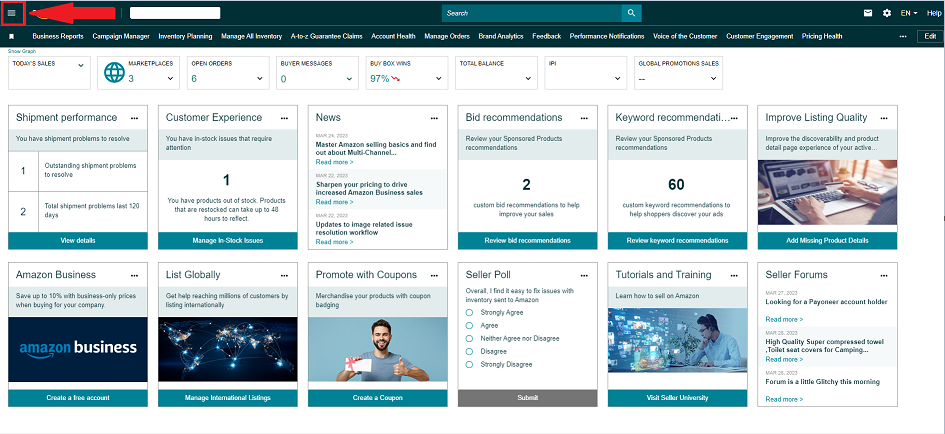Click Edit button in navigation bar
This screenshot has width=945, height=434.
pyautogui.click(x=930, y=36)
